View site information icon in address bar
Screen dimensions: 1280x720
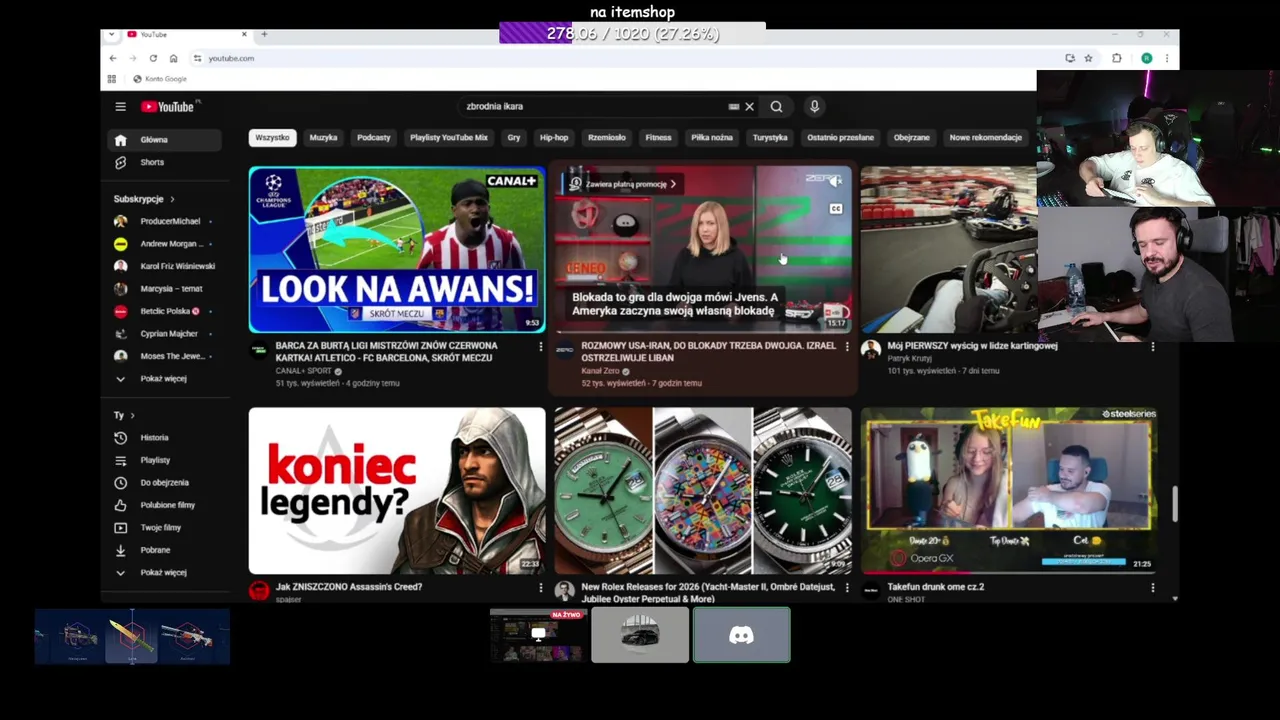coord(198,58)
